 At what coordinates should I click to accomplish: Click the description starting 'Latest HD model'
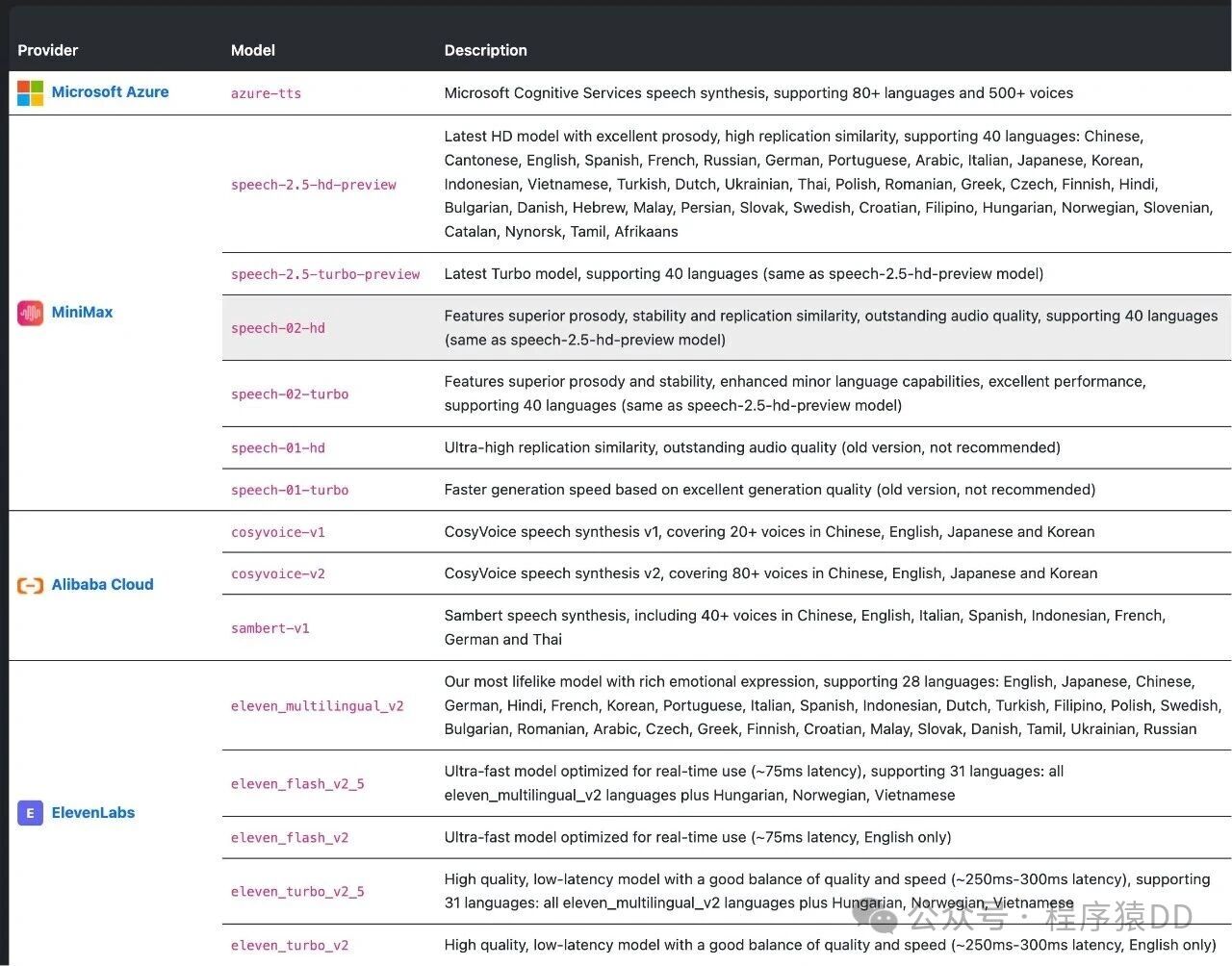(x=829, y=184)
